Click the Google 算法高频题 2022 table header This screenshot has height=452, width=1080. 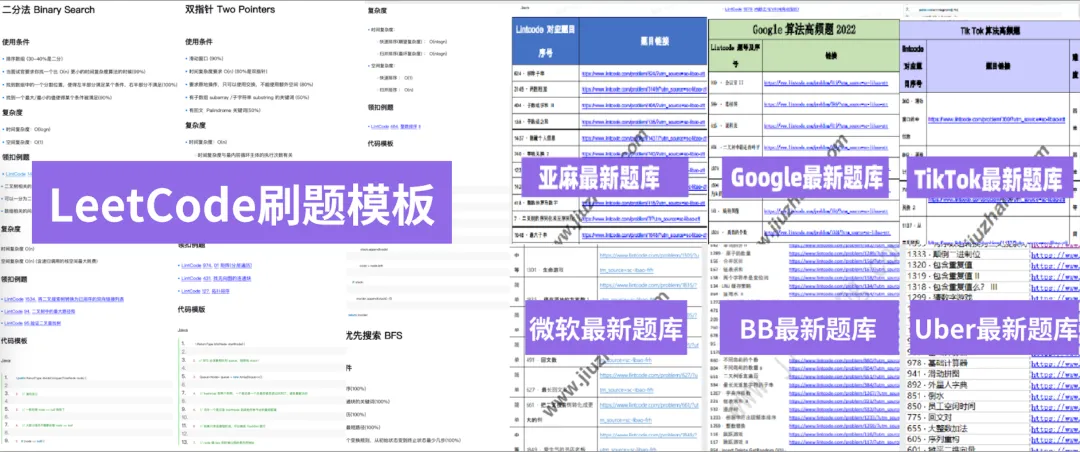tap(803, 28)
